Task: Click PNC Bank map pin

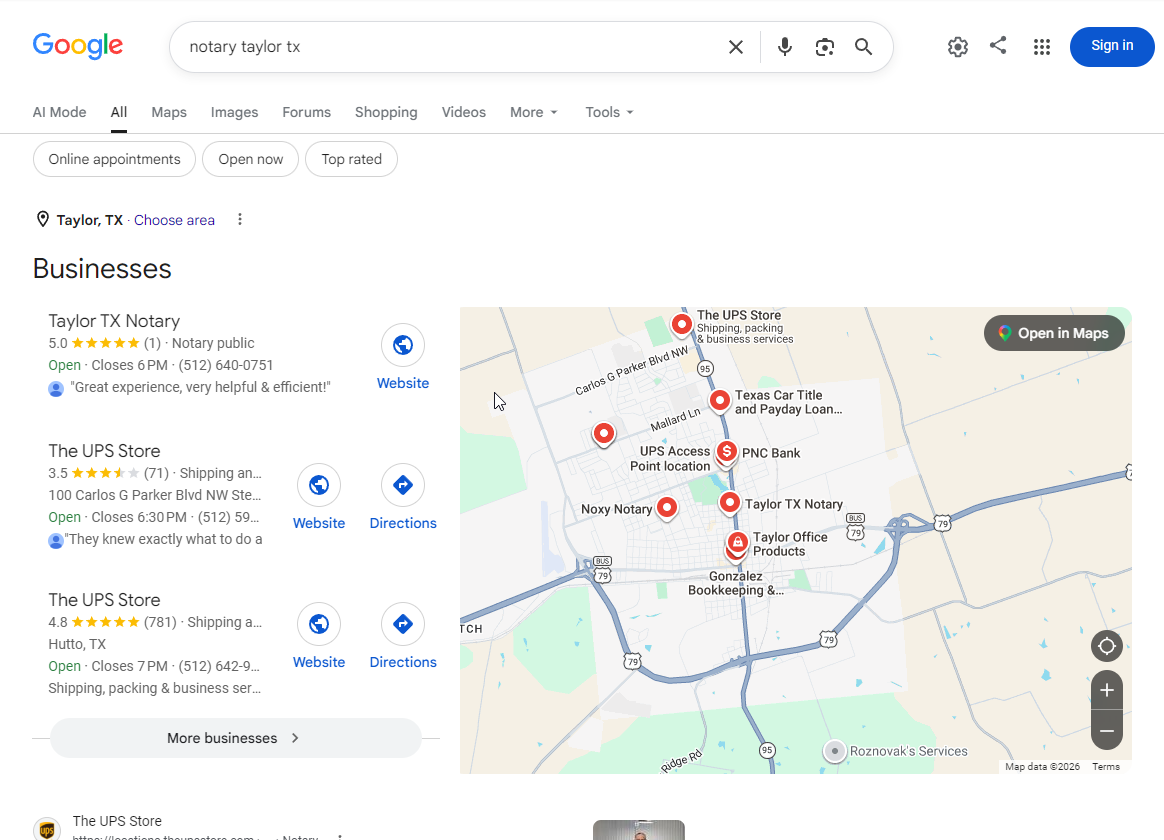Action: (x=727, y=452)
